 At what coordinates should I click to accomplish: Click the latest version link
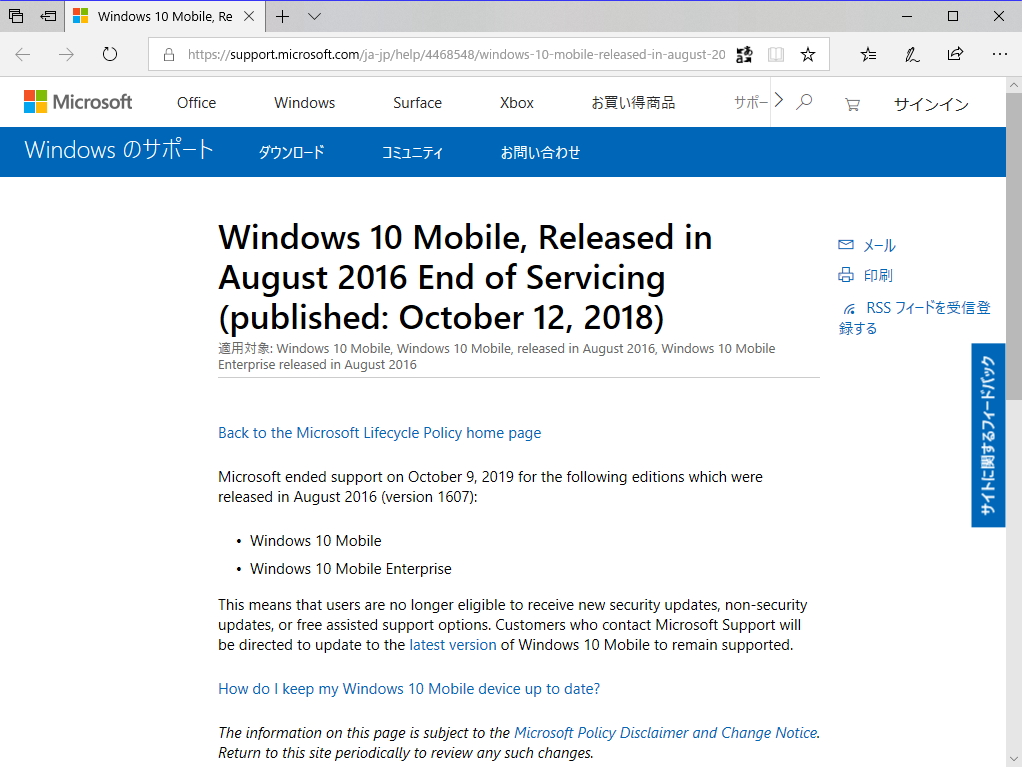453,644
